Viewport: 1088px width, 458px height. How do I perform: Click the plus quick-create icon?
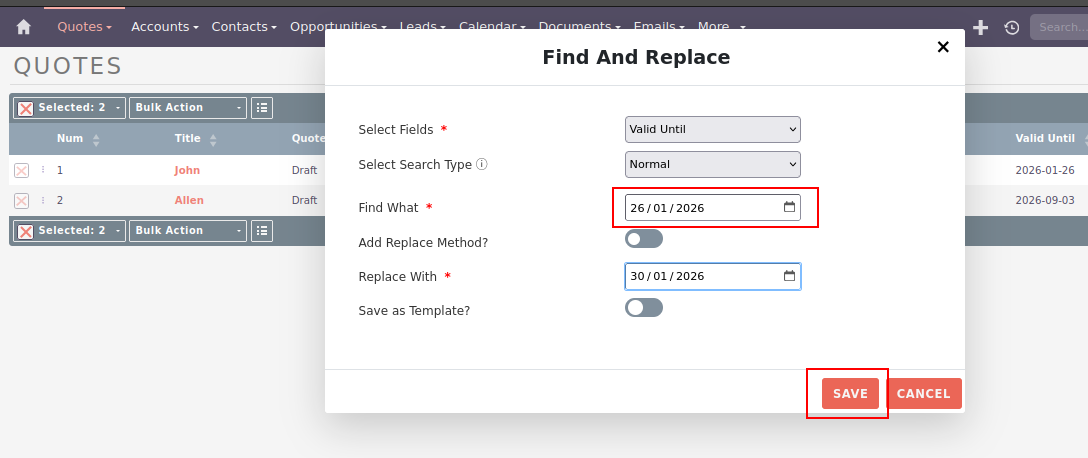pyautogui.click(x=980, y=27)
